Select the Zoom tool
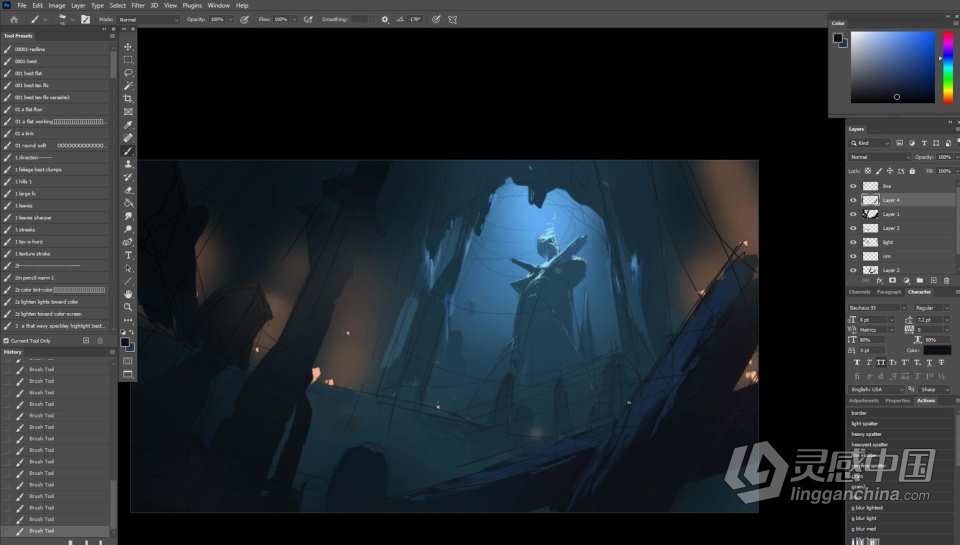The height and width of the screenshot is (545, 960). coord(128,307)
